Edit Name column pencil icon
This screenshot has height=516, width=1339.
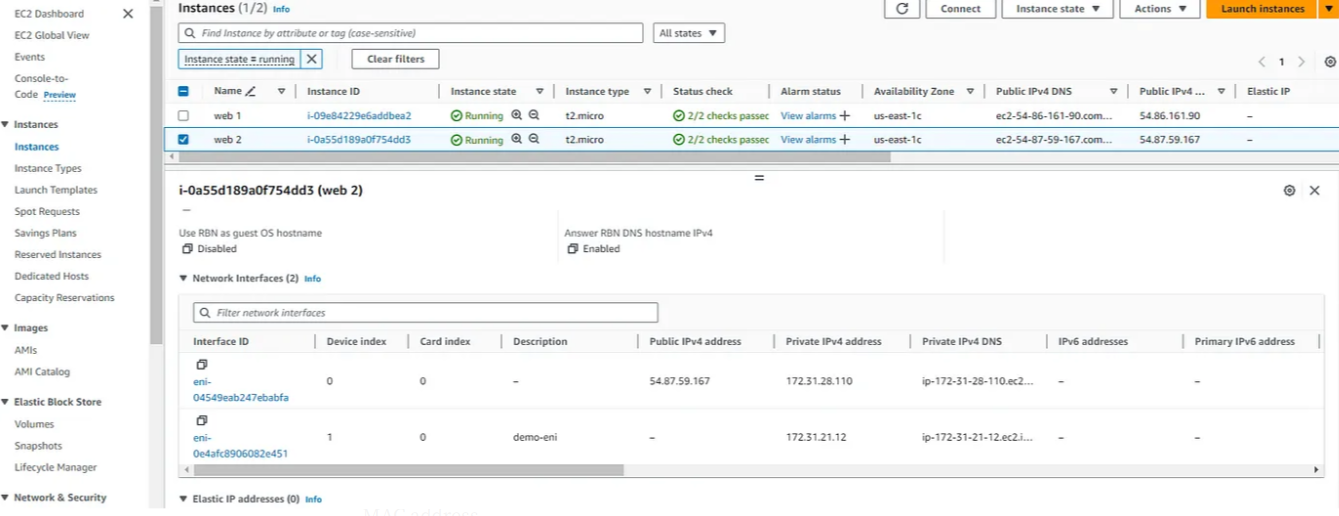click(250, 91)
